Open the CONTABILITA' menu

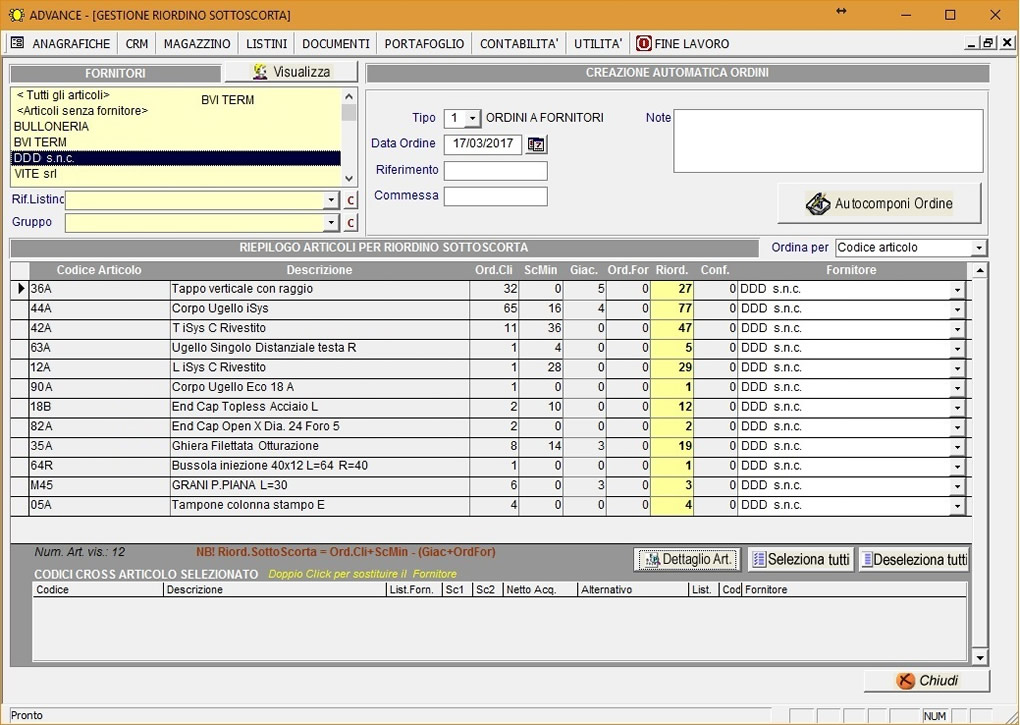click(519, 44)
